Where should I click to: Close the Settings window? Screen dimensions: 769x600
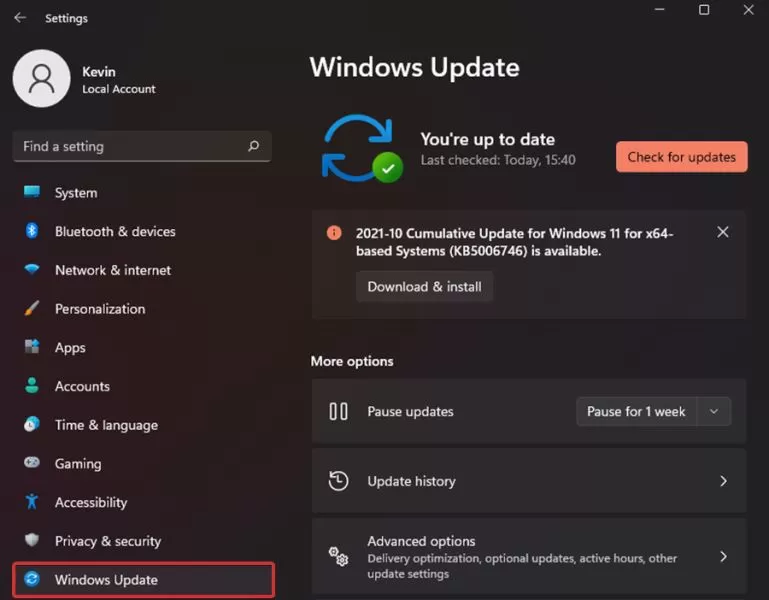coord(748,10)
